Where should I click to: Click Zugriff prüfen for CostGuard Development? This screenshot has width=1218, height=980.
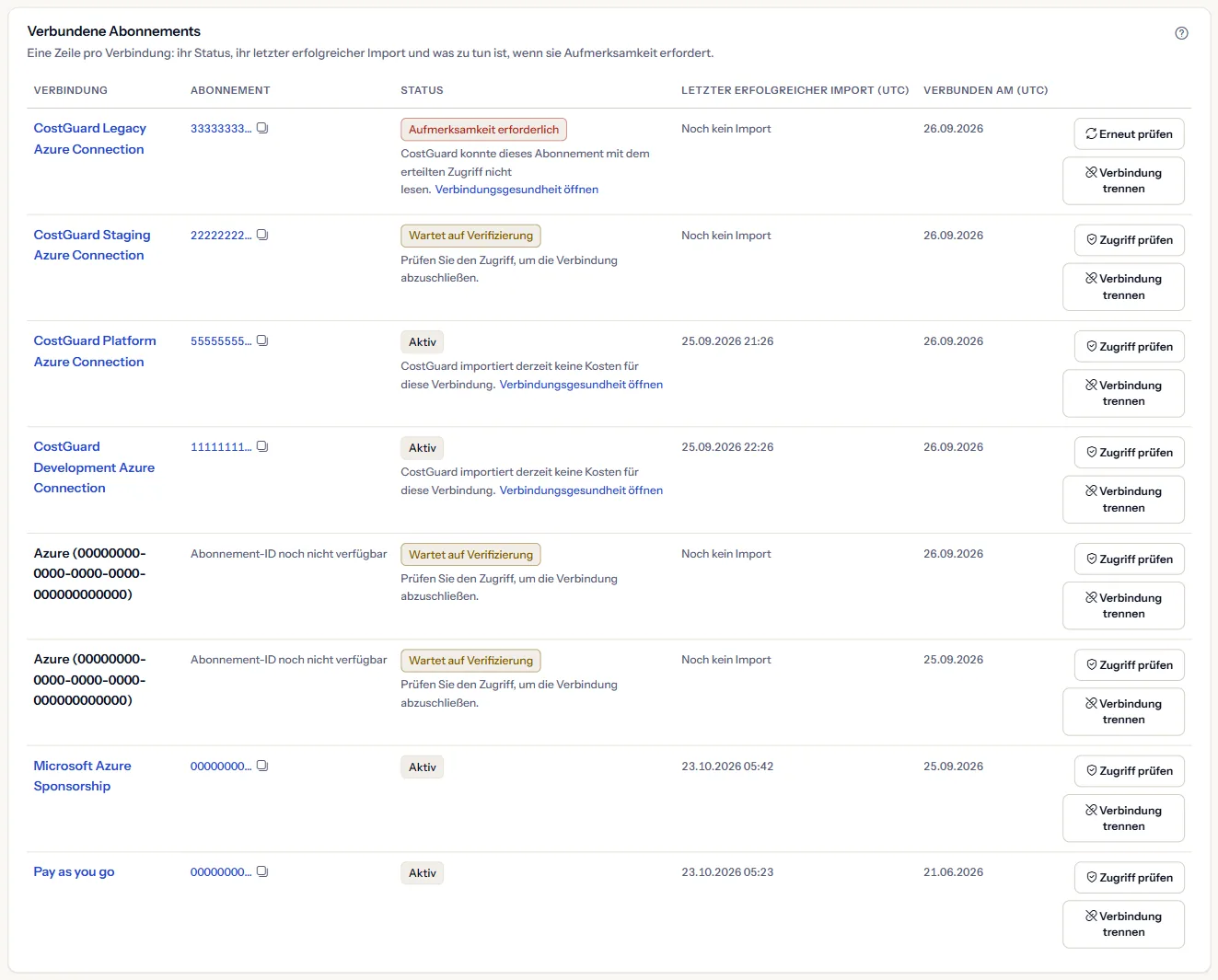1129,453
